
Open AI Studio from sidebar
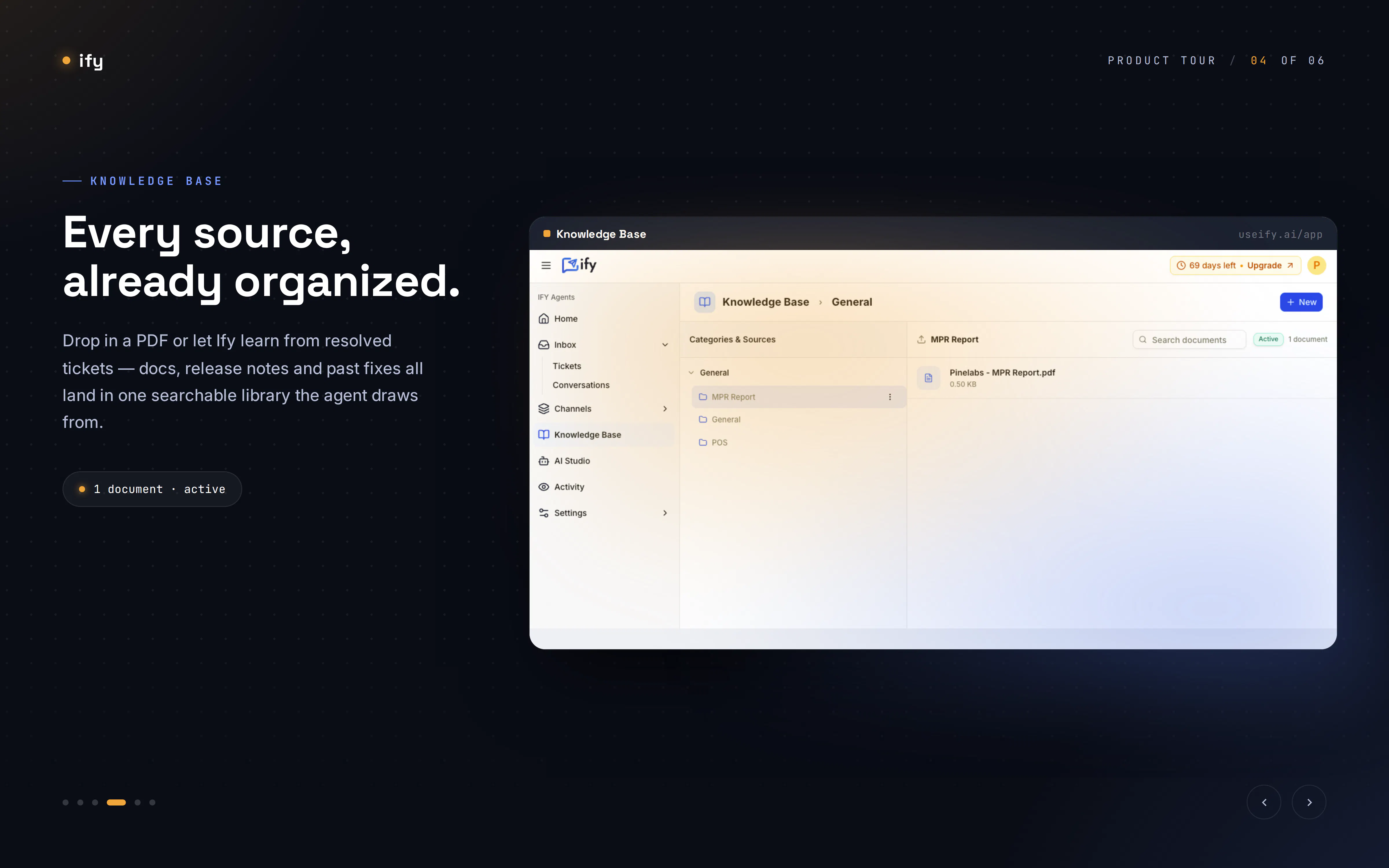(604, 461)
